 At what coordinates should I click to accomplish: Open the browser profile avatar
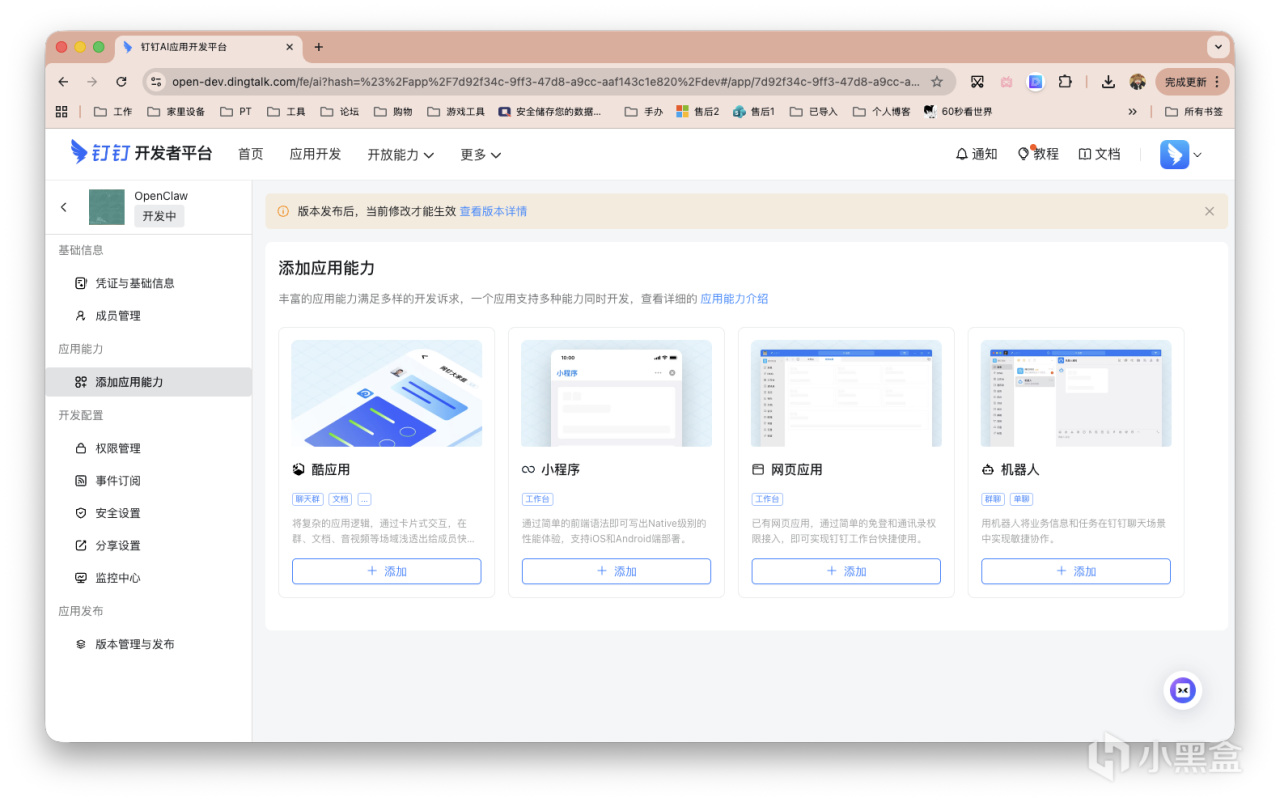coord(1137,82)
